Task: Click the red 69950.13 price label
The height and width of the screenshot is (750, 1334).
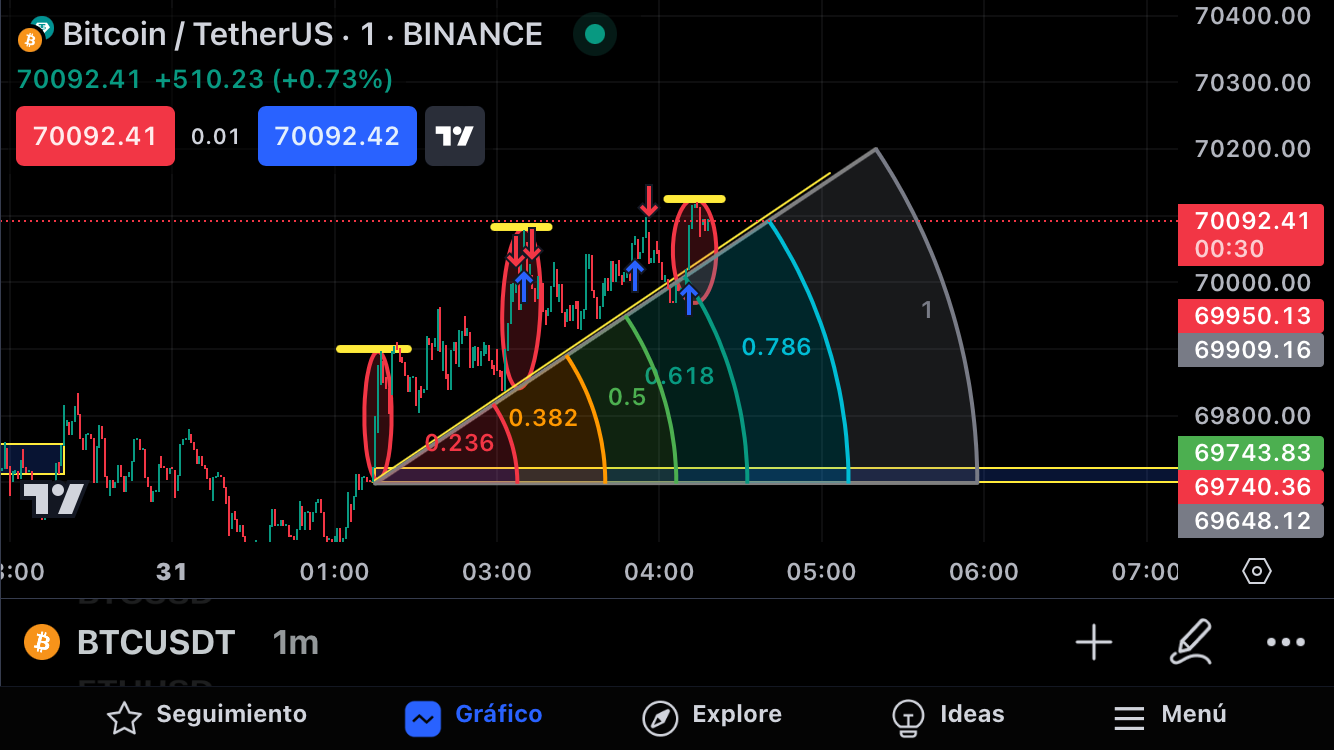Action: (x=1250, y=316)
